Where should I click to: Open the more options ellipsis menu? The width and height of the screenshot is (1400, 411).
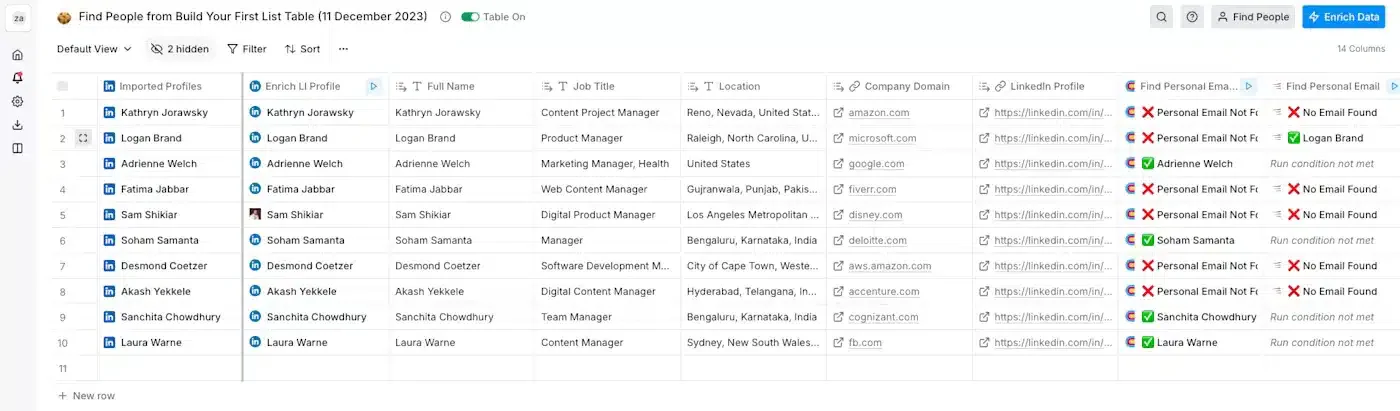(343, 49)
